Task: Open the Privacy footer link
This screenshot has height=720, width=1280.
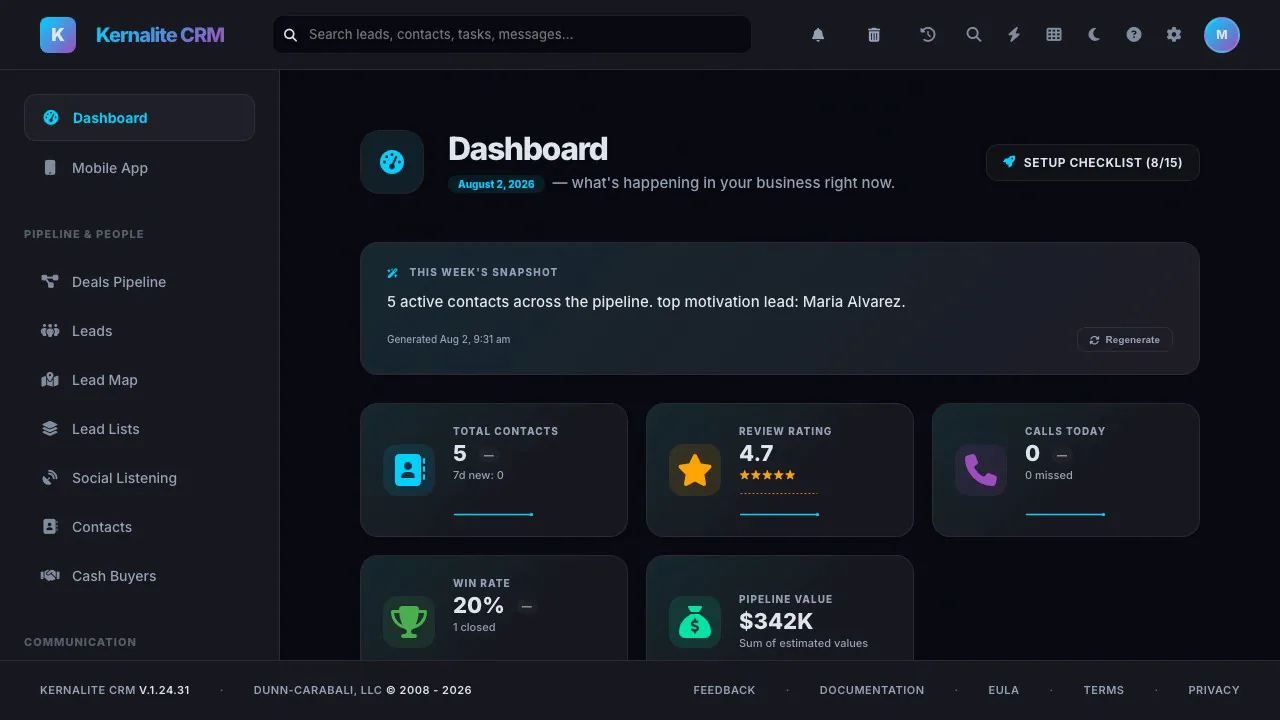Action: point(1214,690)
